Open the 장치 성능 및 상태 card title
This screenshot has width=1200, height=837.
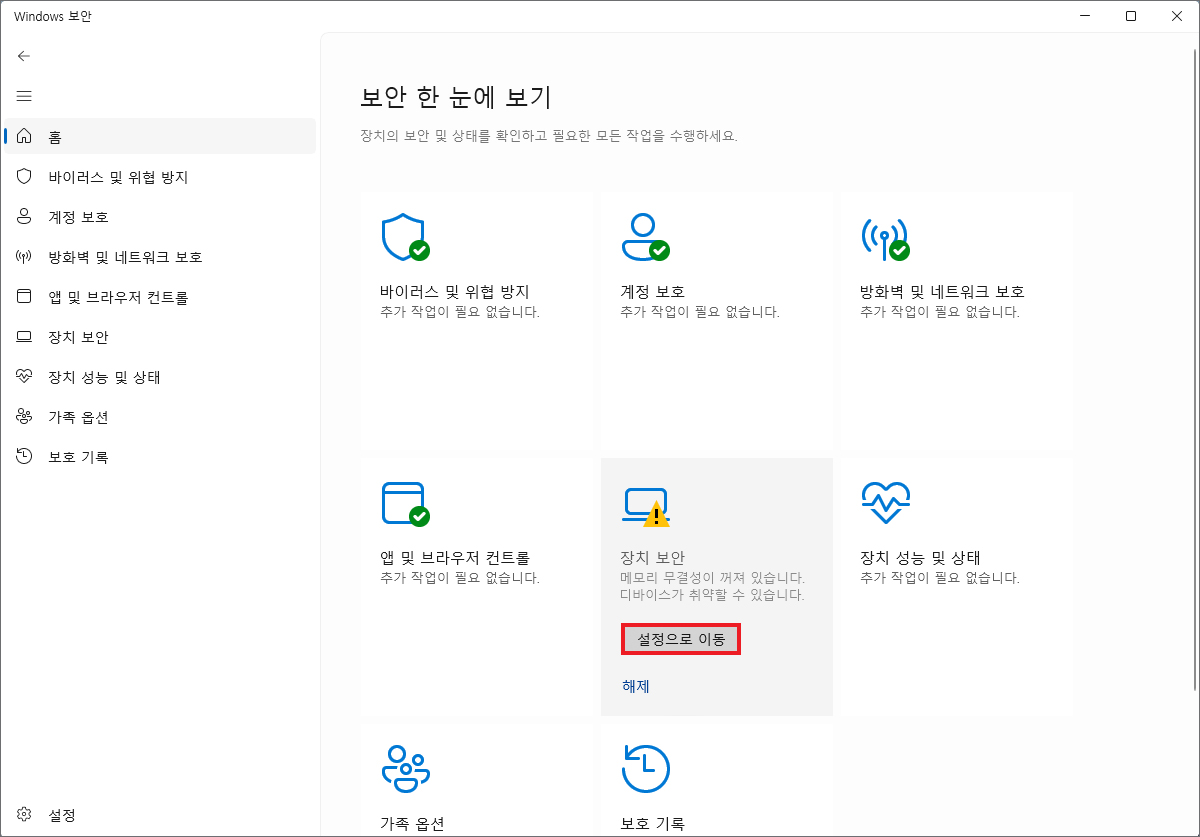pyautogui.click(x=921, y=558)
